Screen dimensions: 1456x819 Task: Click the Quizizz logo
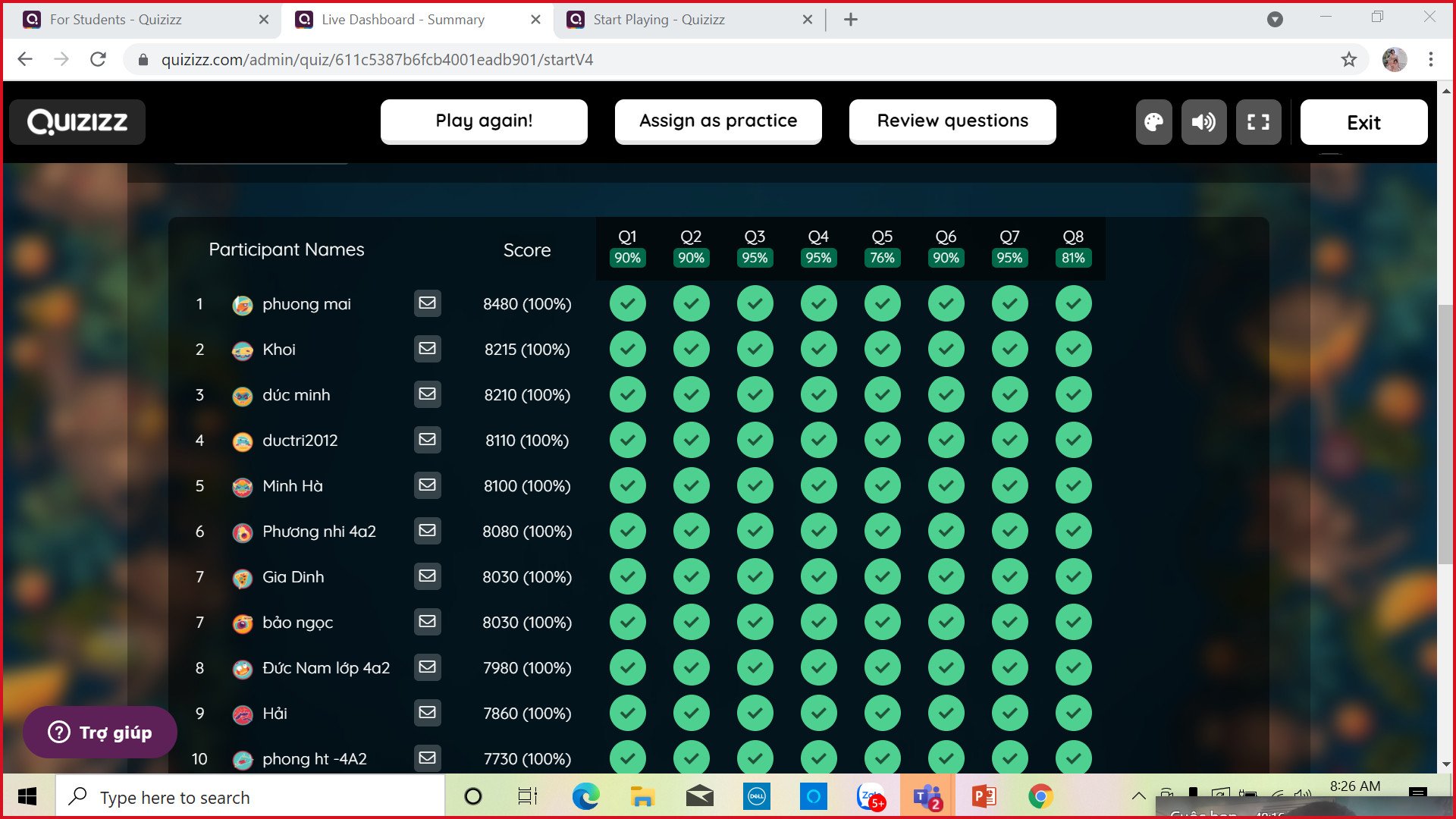[77, 122]
